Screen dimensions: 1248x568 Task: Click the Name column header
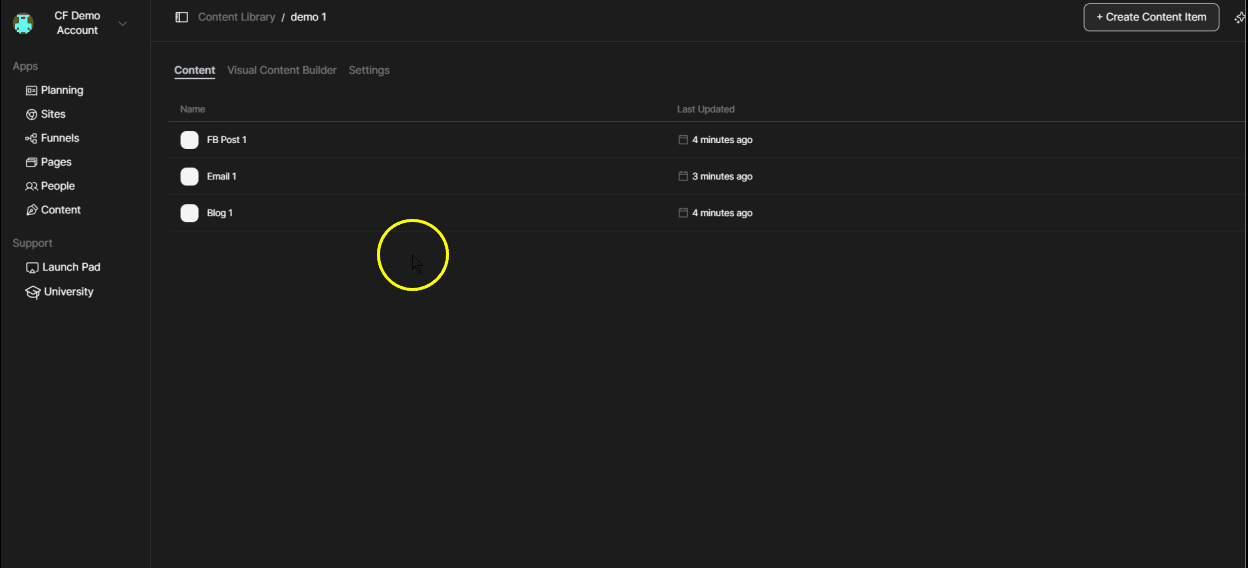(192, 109)
